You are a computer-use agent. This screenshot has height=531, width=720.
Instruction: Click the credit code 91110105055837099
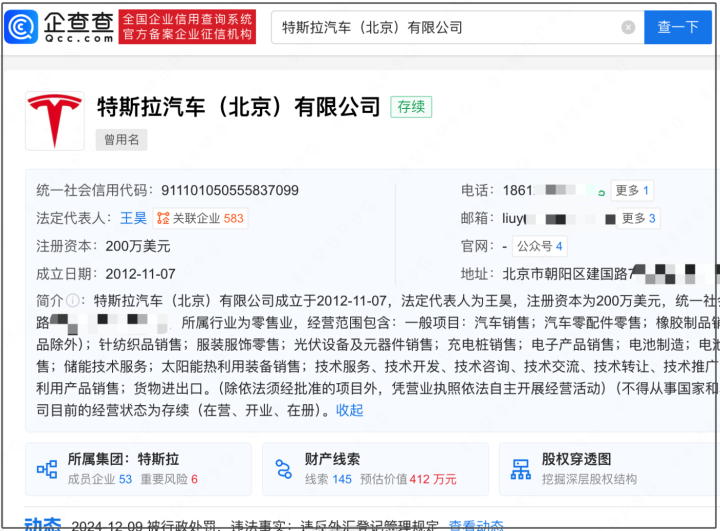(230, 190)
